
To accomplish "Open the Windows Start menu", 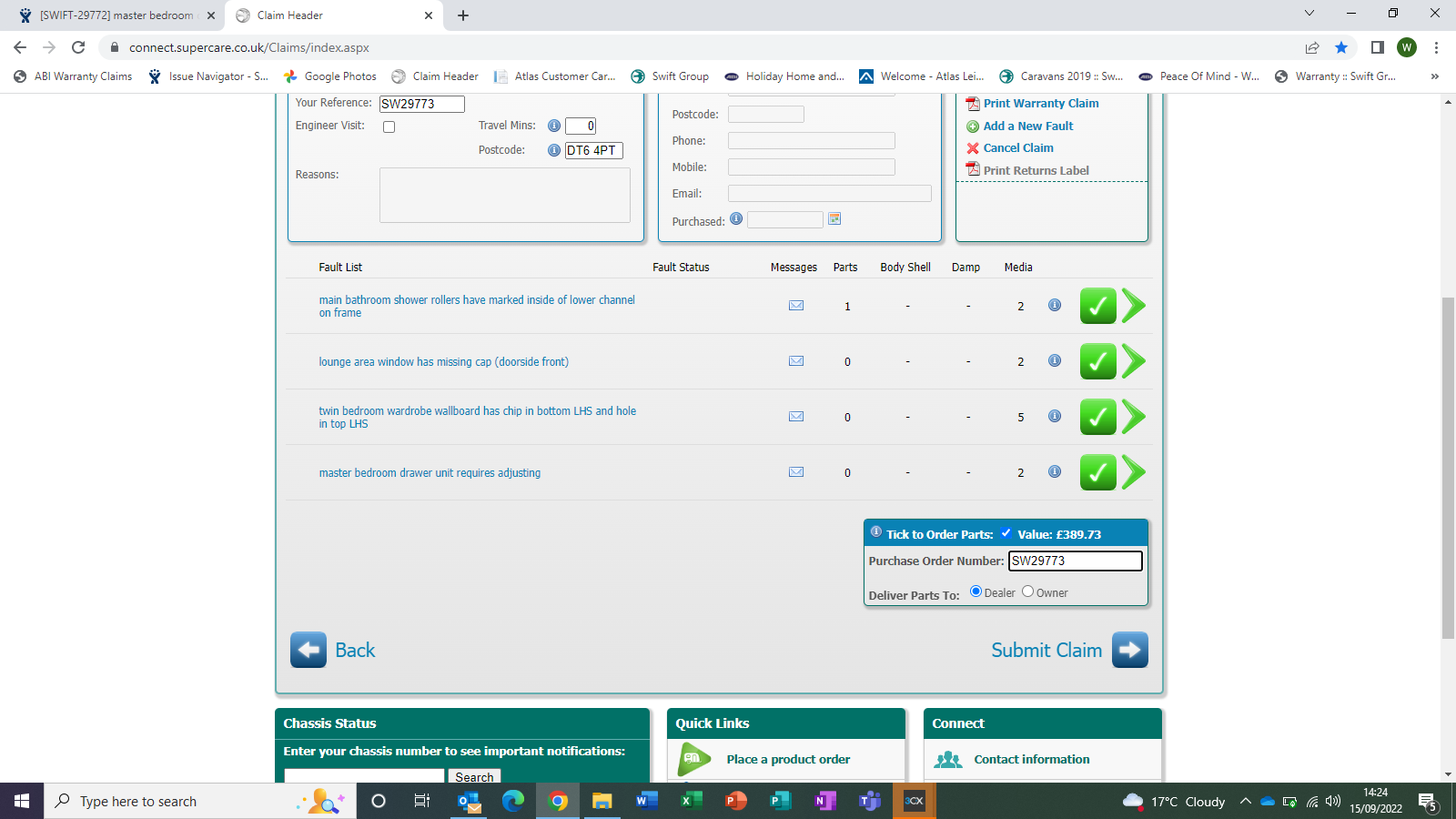I will point(22,801).
